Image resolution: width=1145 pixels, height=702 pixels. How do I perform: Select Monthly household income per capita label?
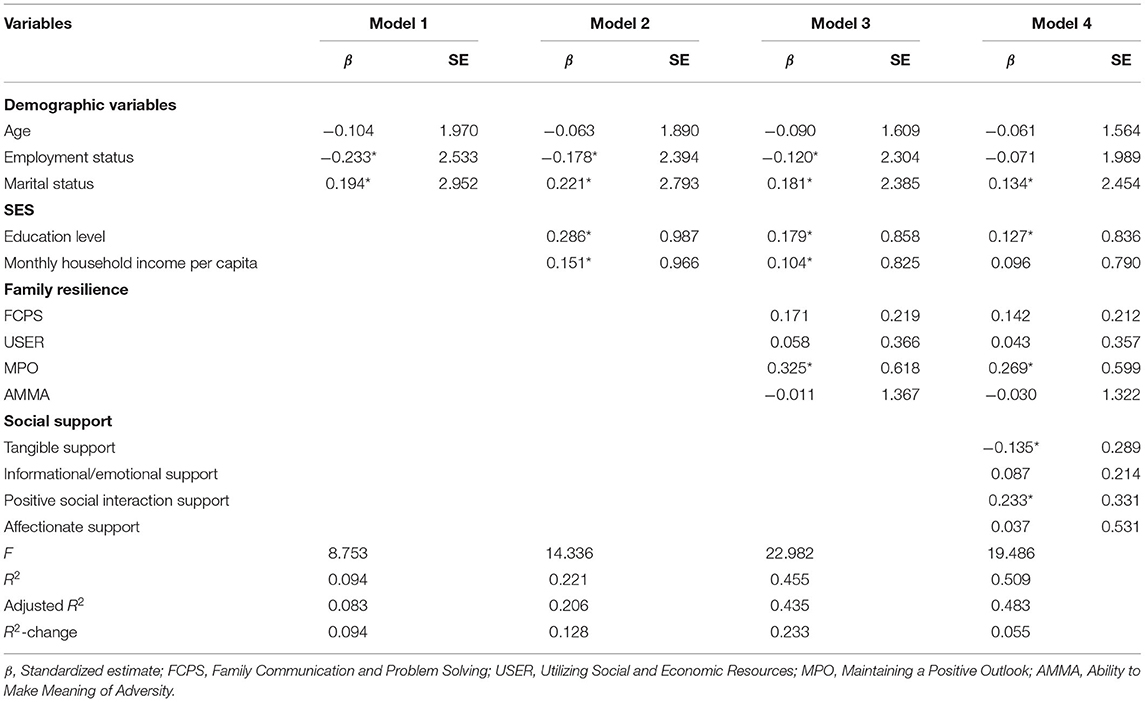tap(131, 263)
